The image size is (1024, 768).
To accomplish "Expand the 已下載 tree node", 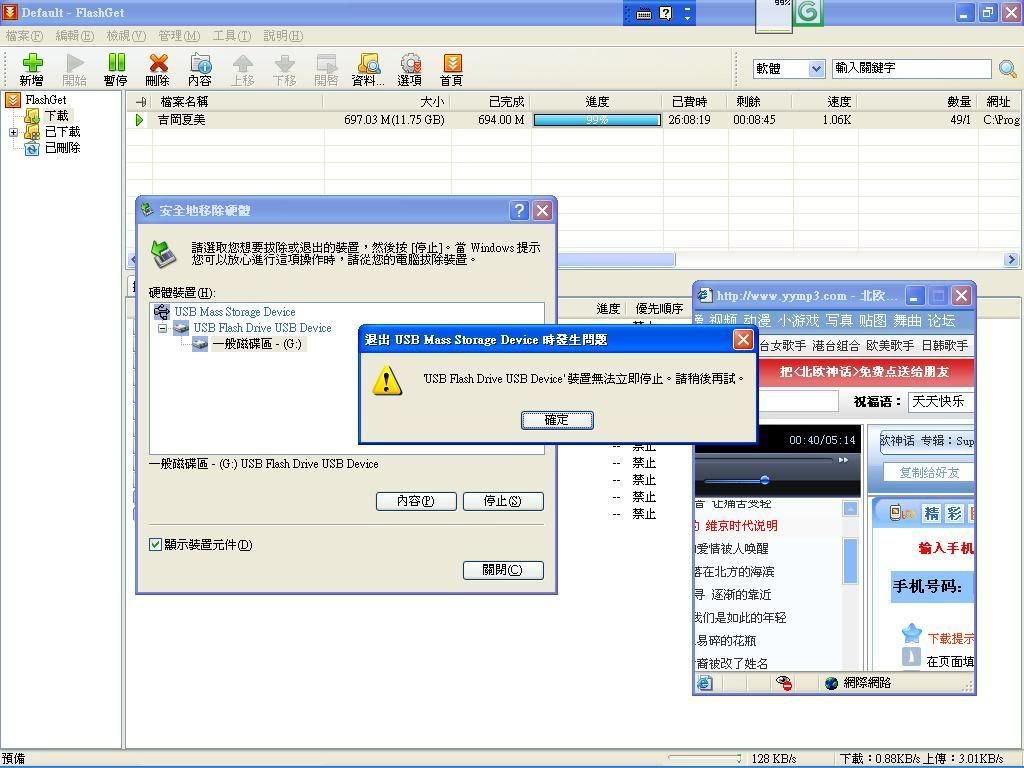I will 13,132.
